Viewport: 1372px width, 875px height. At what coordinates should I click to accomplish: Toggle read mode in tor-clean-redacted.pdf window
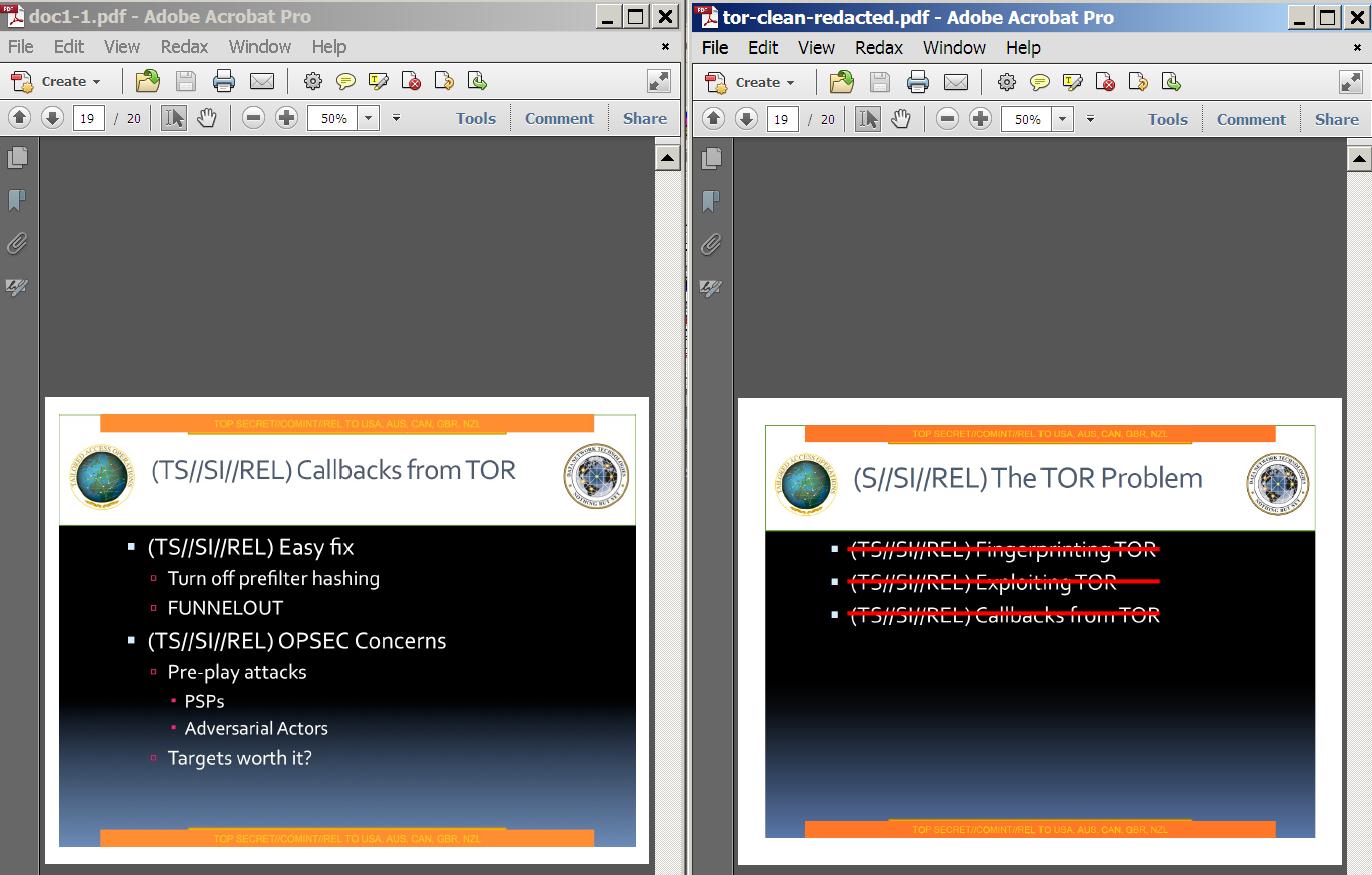[1351, 82]
